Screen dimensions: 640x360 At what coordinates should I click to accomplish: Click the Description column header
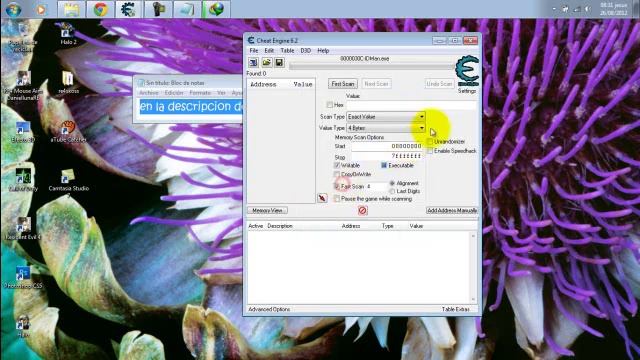point(280,226)
